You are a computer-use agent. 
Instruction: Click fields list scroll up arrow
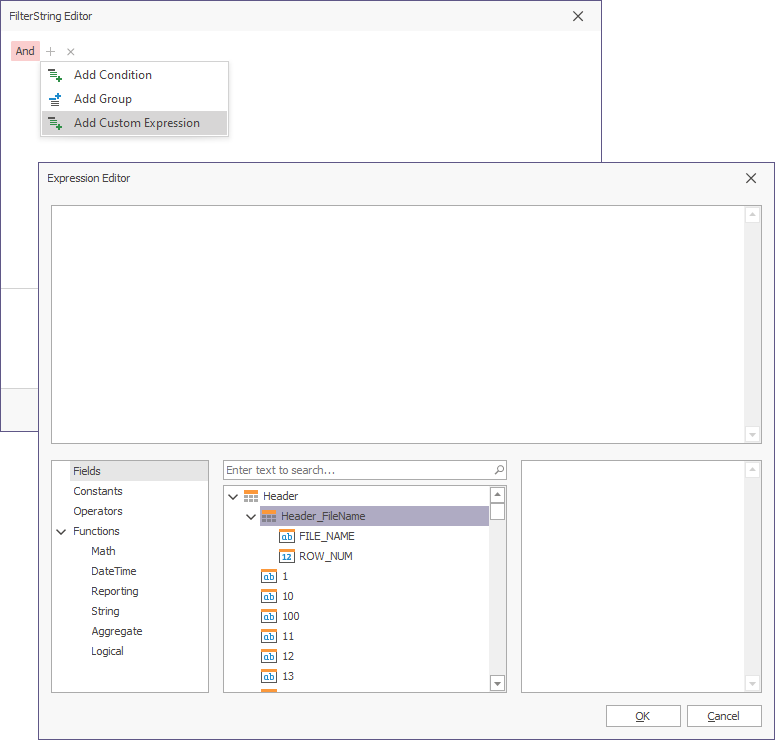(x=497, y=495)
